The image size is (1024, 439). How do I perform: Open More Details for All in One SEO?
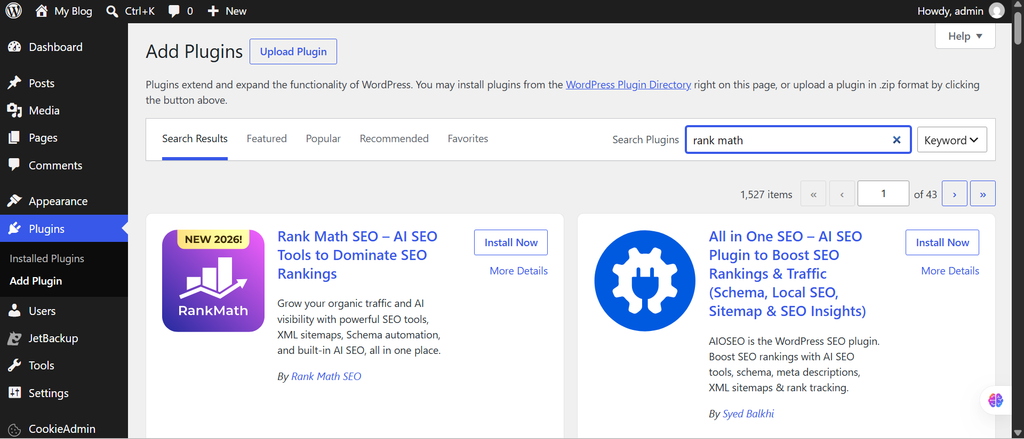point(950,270)
